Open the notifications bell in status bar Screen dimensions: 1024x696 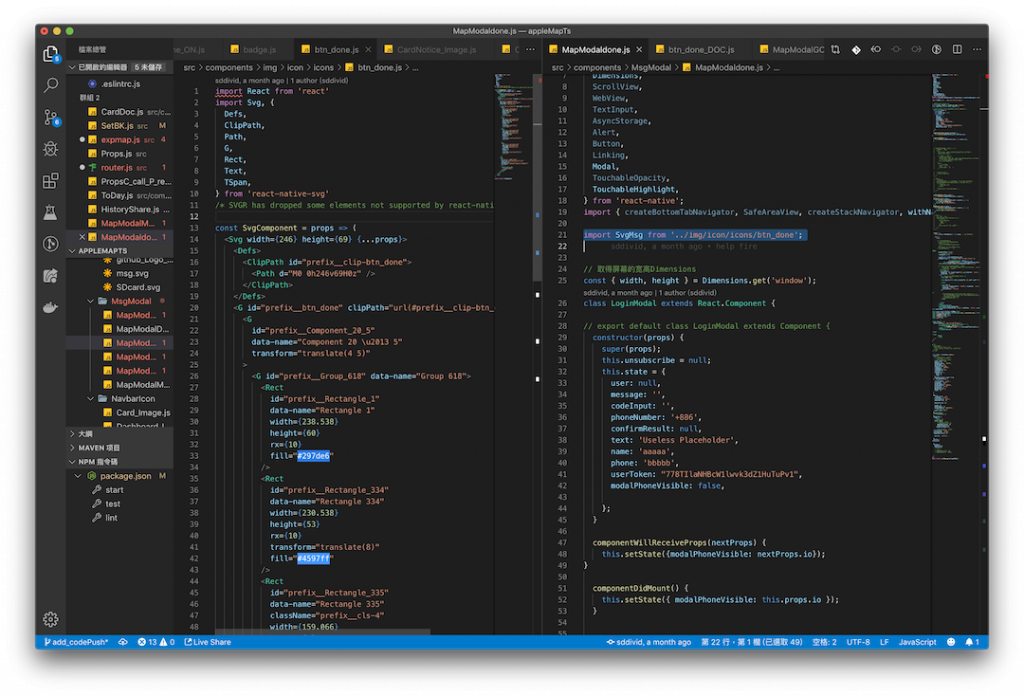(x=972, y=642)
